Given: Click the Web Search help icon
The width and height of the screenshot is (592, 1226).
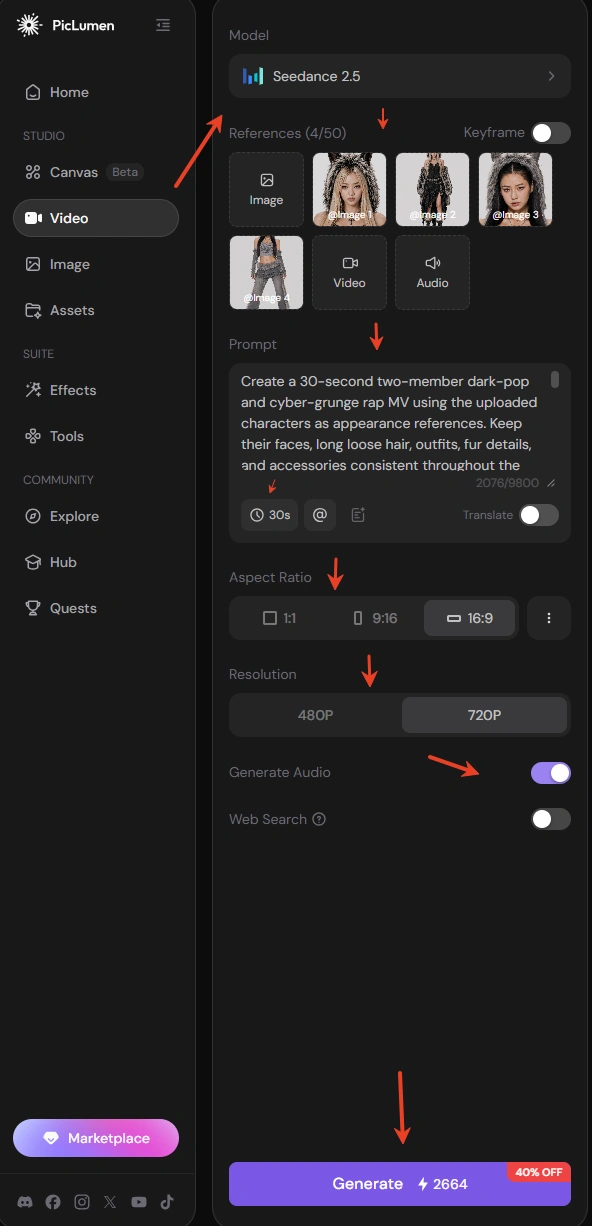Looking at the screenshot, I should [319, 819].
